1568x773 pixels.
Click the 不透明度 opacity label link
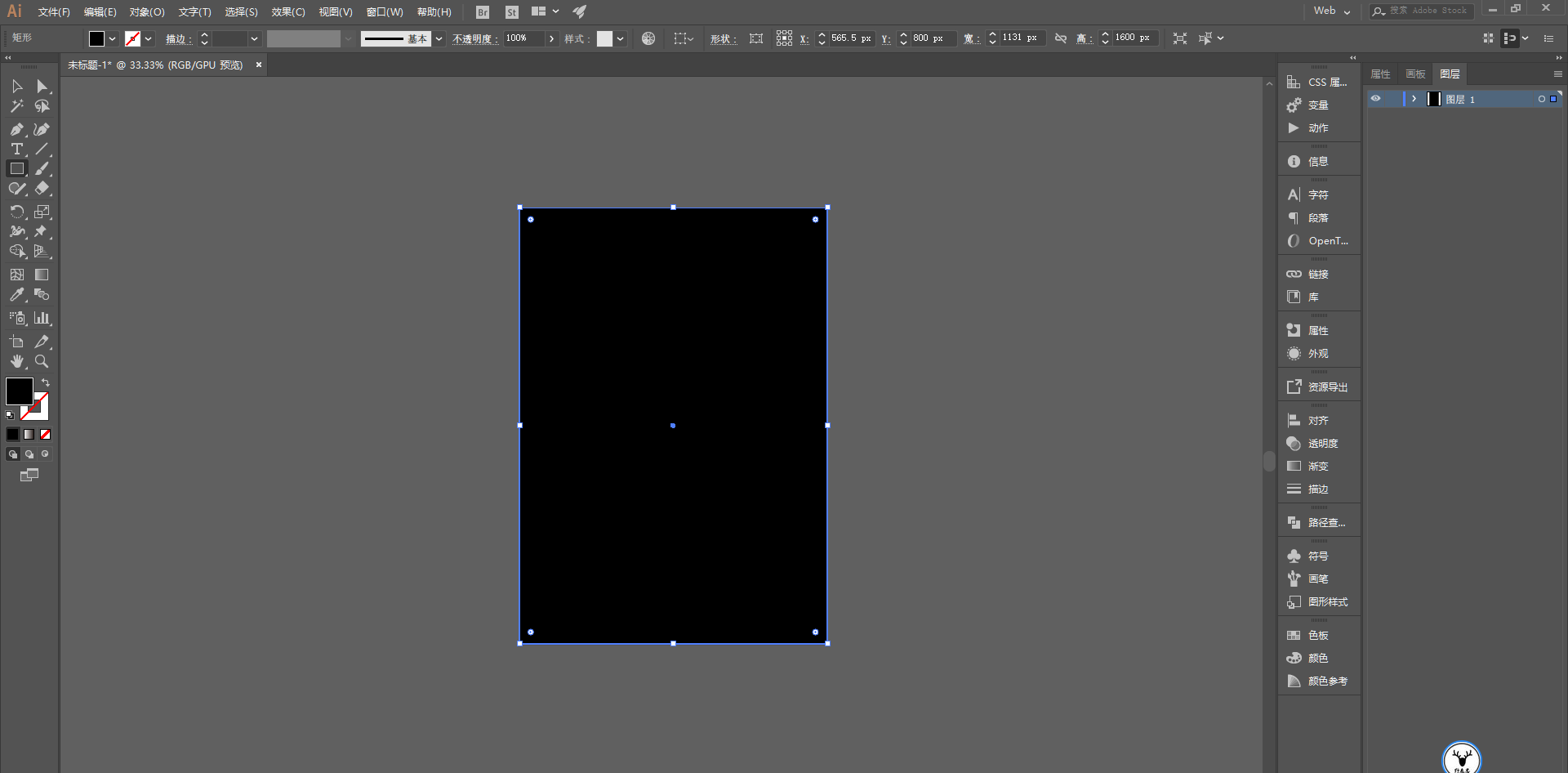[x=474, y=38]
